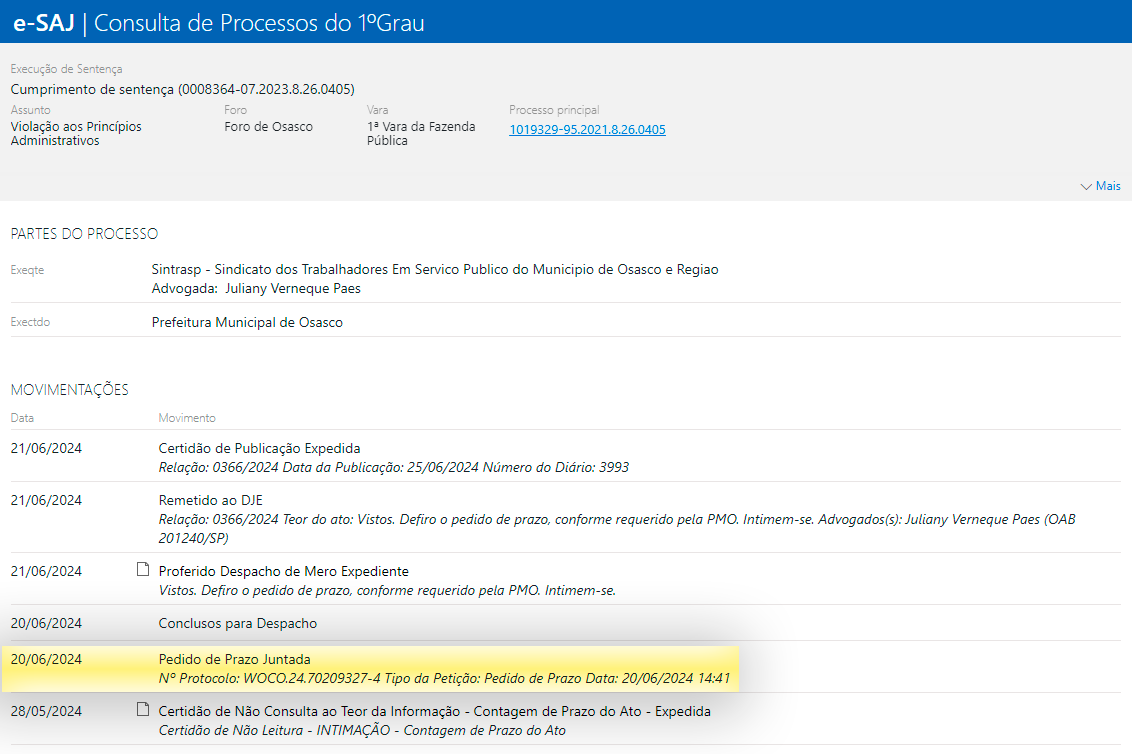Image resolution: width=1132 pixels, height=754 pixels.
Task: Click Prefeitura Municipal de Osasco party
Action: [247, 322]
